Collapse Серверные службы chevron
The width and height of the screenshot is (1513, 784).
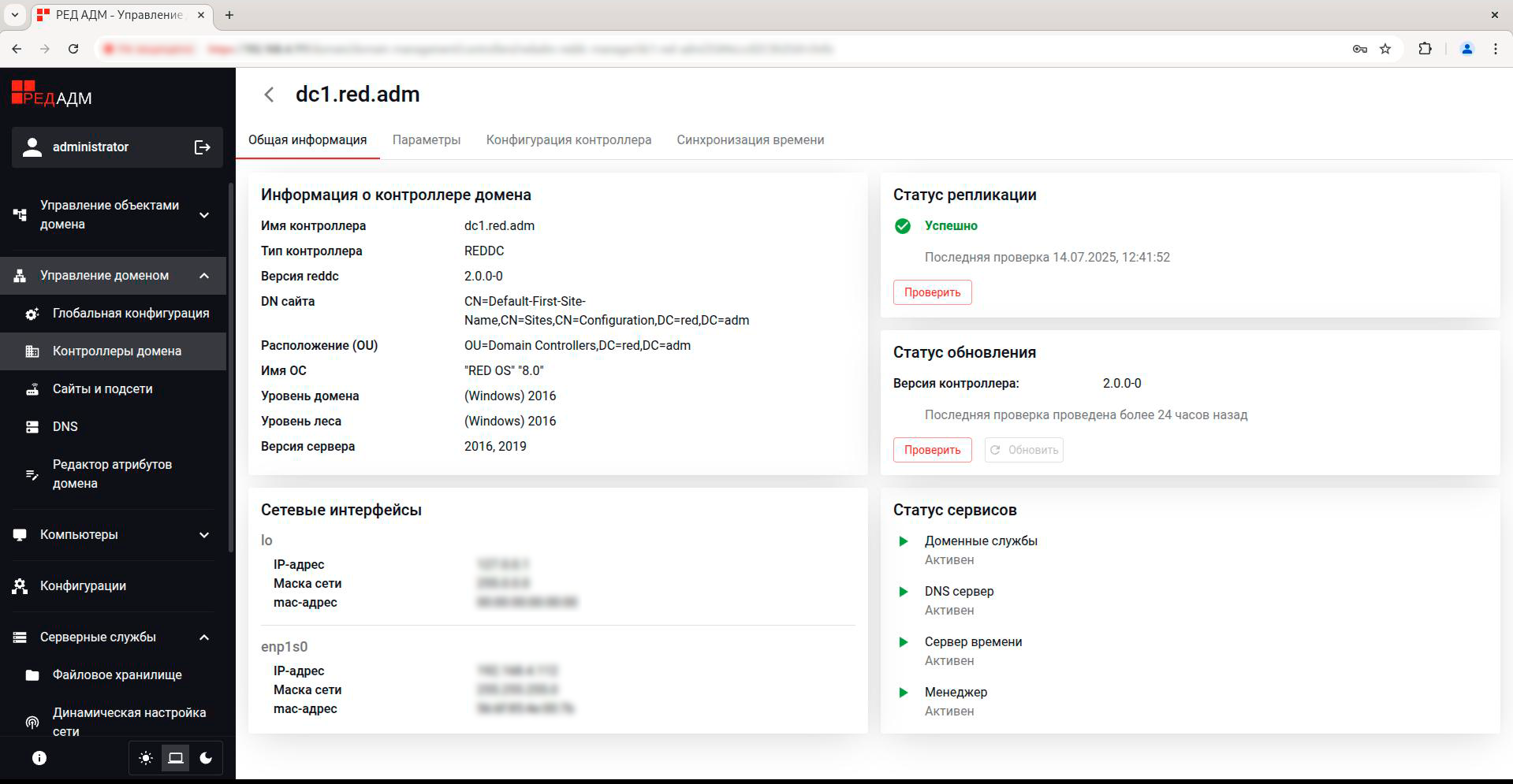point(204,637)
